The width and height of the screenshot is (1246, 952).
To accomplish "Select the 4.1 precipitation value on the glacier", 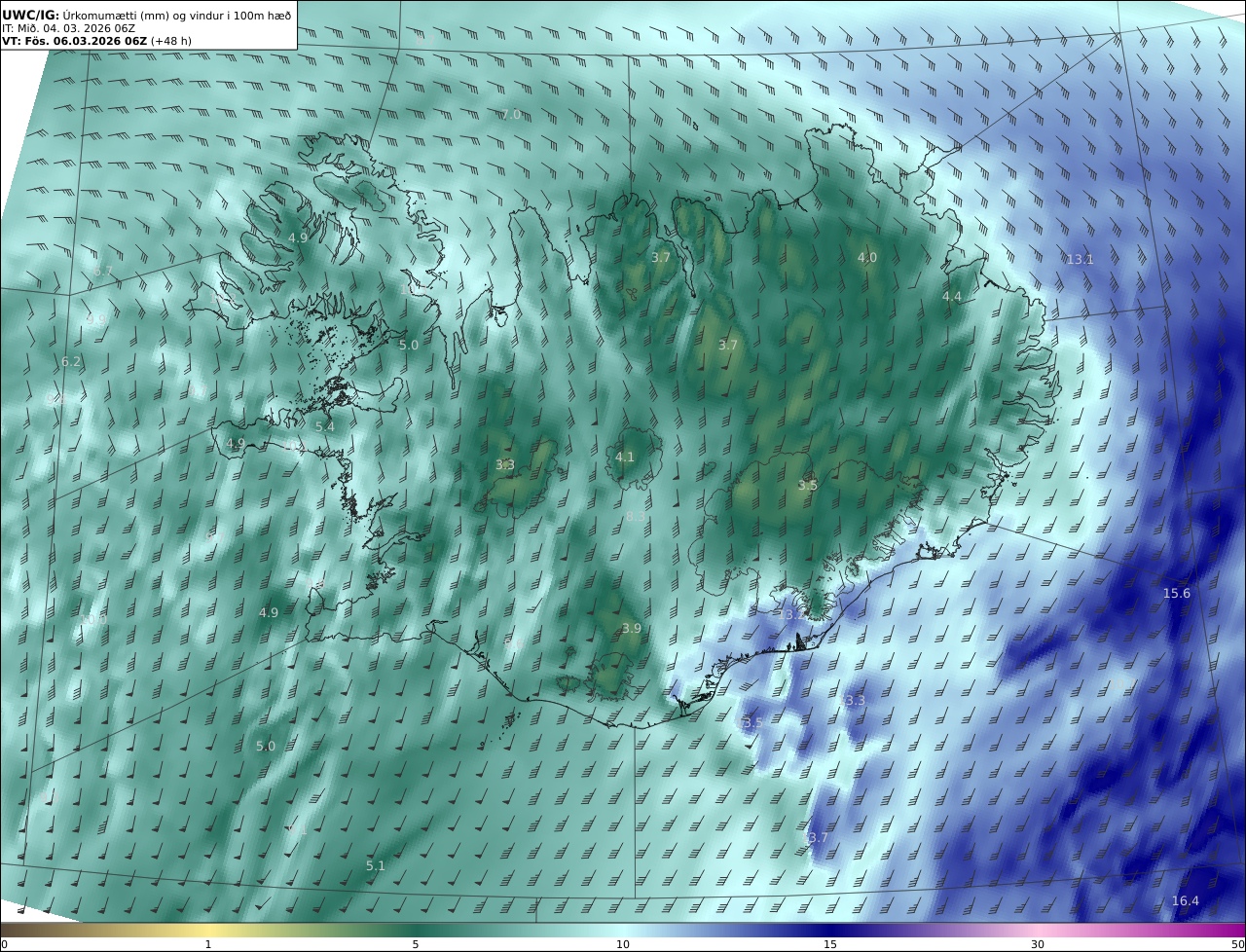I will [624, 458].
